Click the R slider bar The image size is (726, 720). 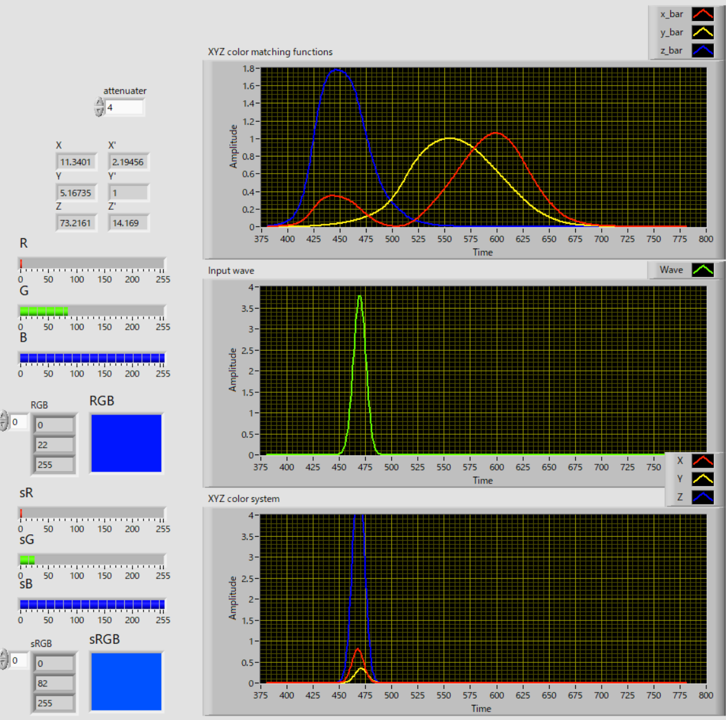(92, 263)
